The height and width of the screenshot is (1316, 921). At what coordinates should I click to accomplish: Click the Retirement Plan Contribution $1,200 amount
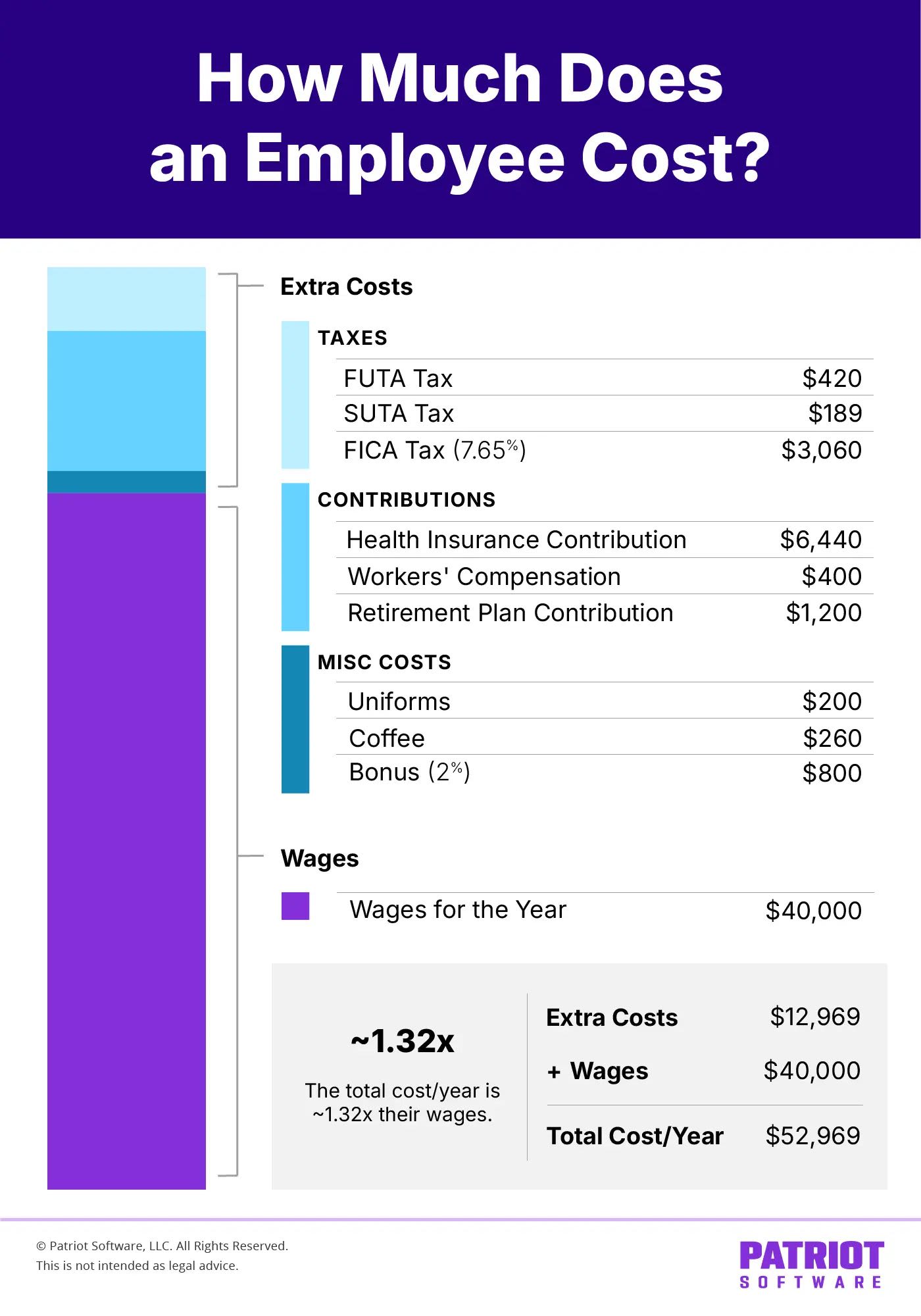pos(824,613)
